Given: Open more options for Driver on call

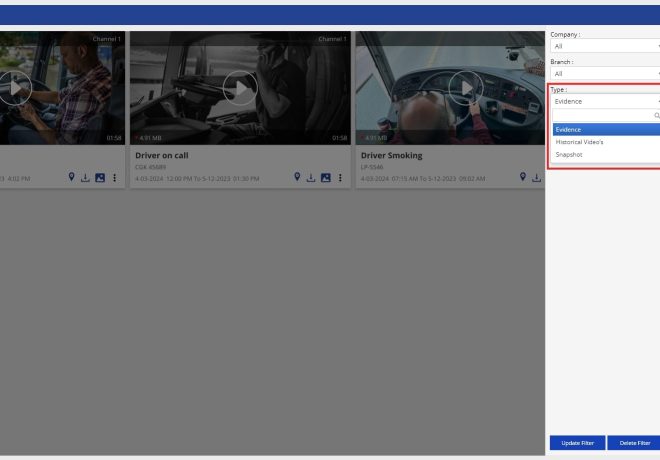Looking at the screenshot, I should click(340, 178).
